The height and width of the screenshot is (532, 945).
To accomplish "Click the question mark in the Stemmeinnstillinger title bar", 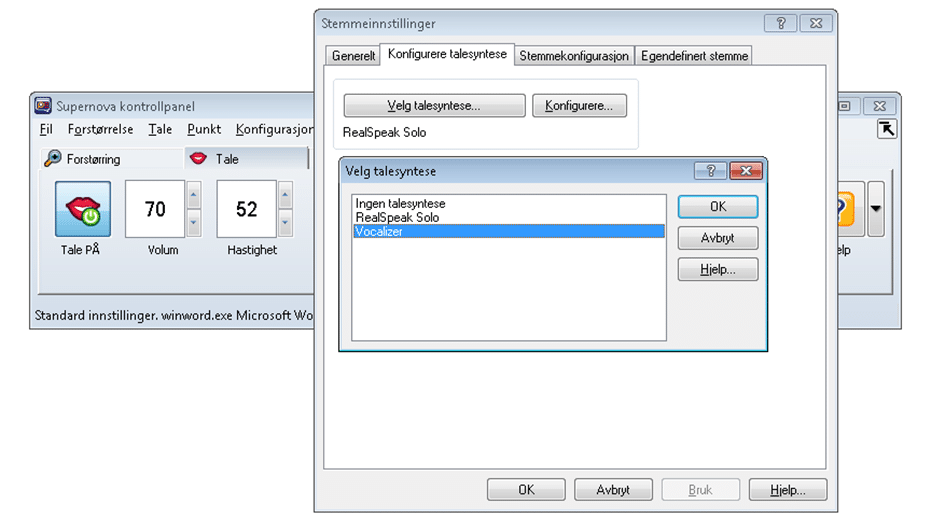I will point(780,23).
